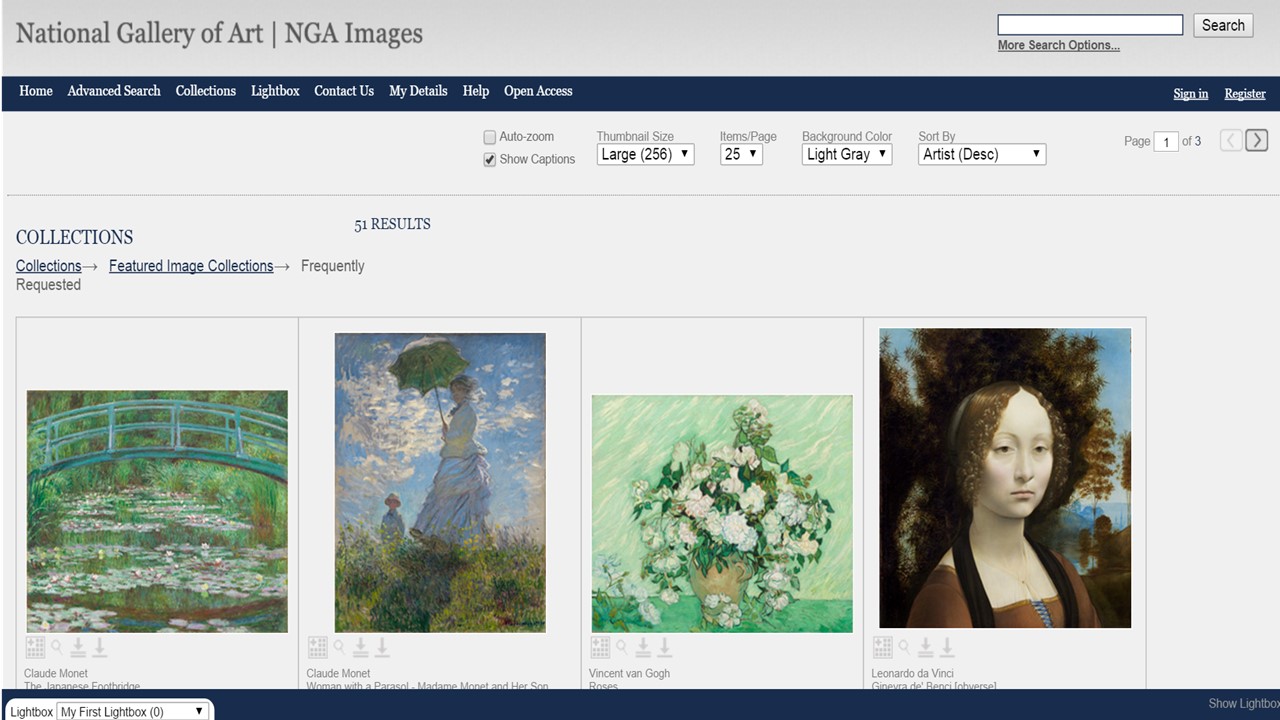Add Woman with a Parasol to lightbox icon
The image size is (1280, 720).
pos(318,647)
